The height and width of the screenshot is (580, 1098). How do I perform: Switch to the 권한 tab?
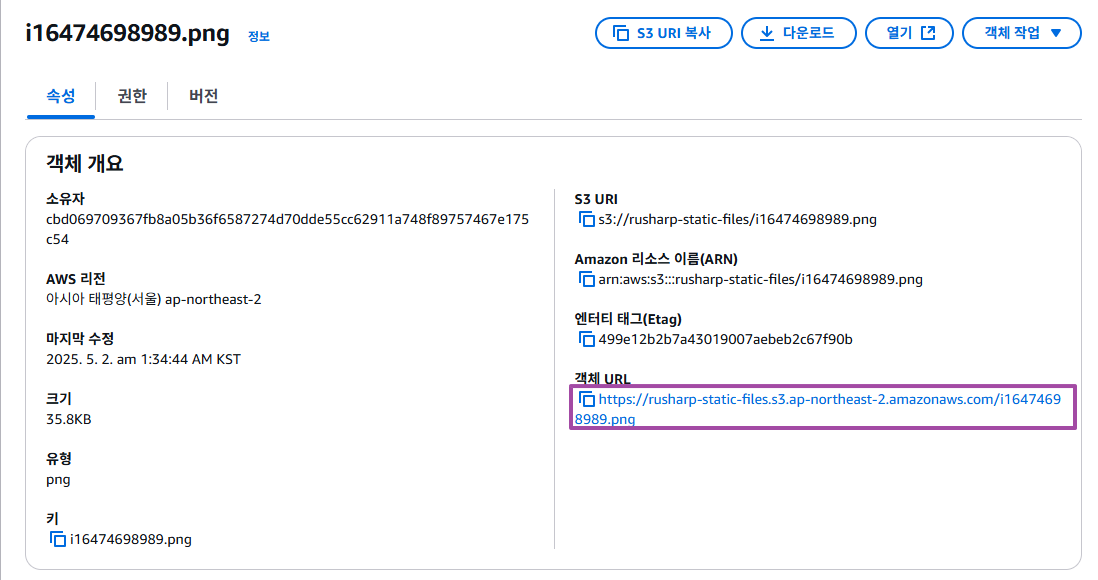(132, 96)
